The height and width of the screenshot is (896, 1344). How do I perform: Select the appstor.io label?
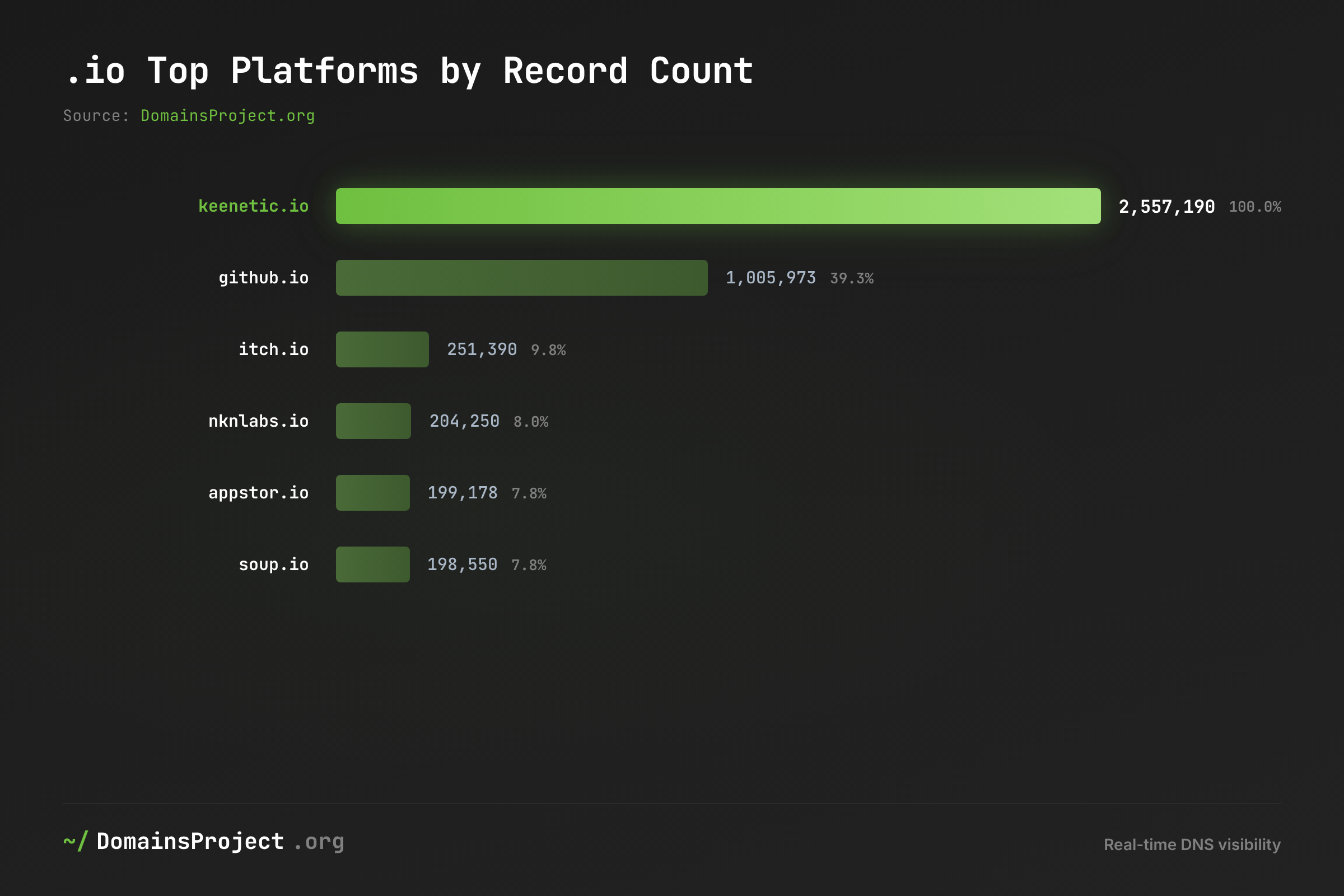258,493
